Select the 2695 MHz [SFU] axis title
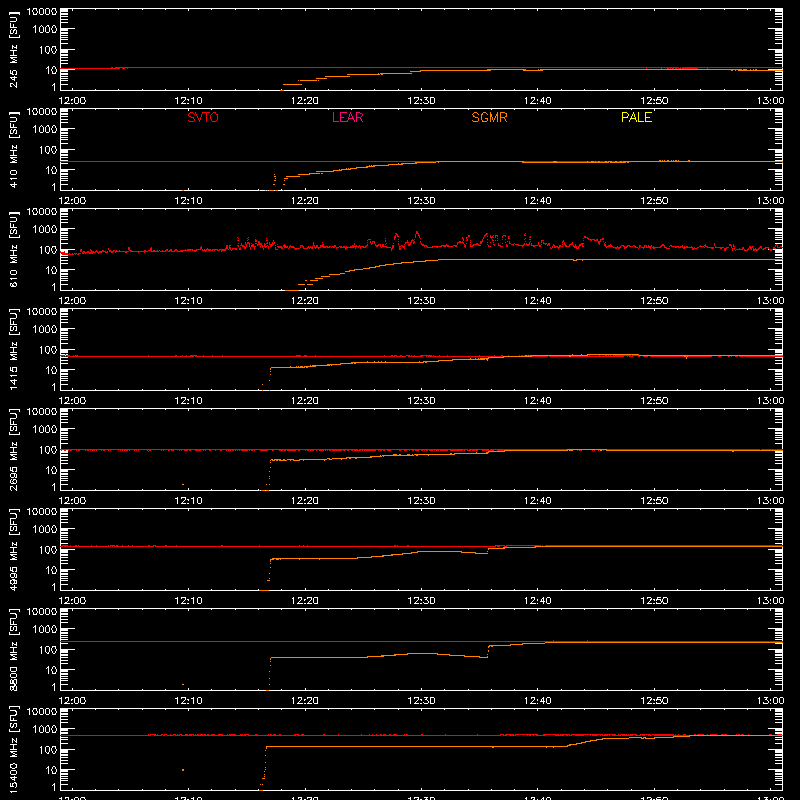Screen dimensions: 800x800 click(x=14, y=450)
